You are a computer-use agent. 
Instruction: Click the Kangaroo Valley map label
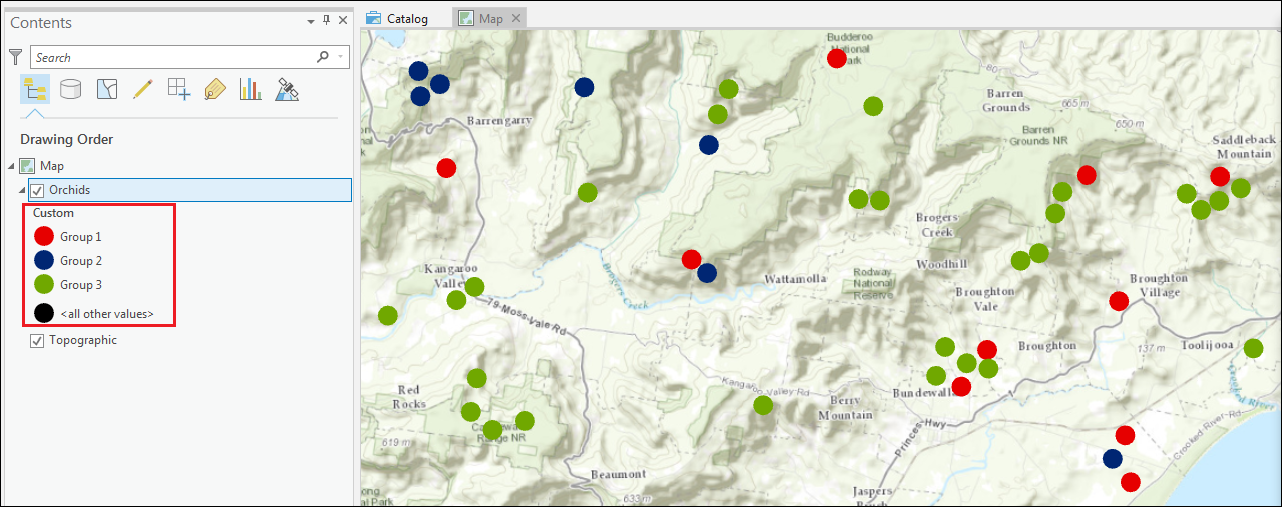451,275
